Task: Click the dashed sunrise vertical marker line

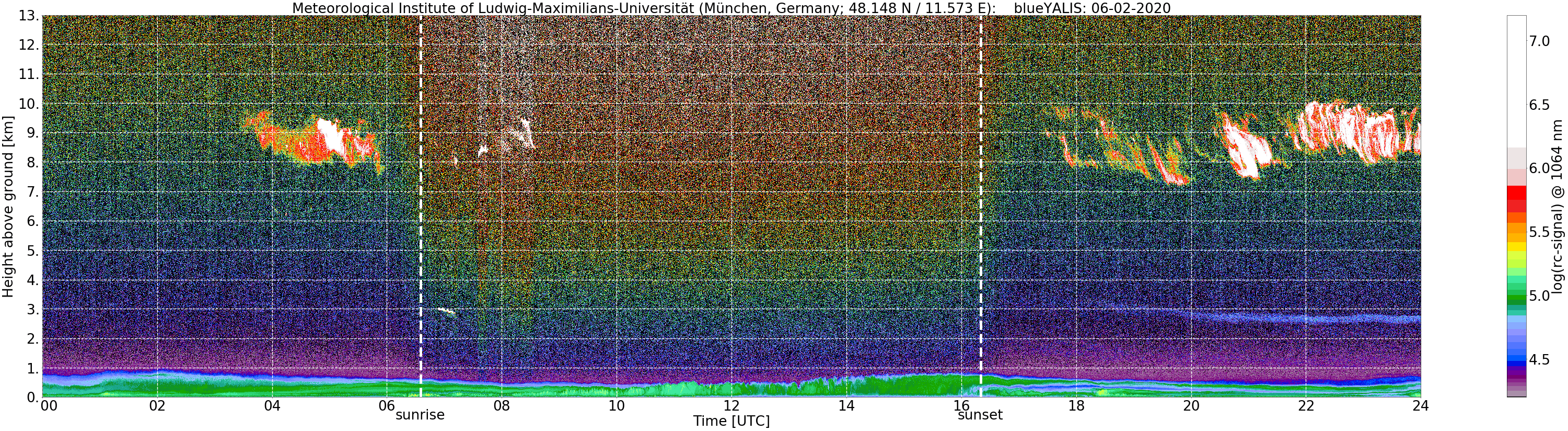Action: click(421, 206)
